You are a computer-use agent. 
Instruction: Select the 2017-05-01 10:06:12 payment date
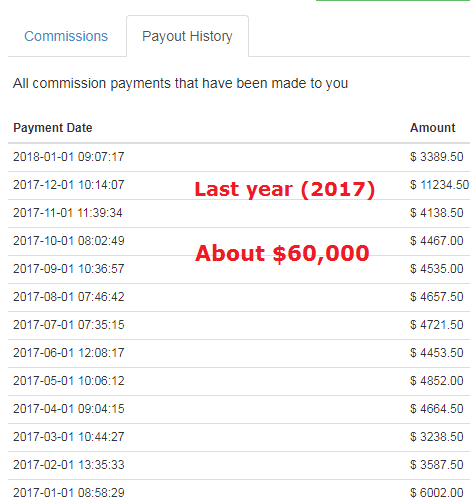69,381
